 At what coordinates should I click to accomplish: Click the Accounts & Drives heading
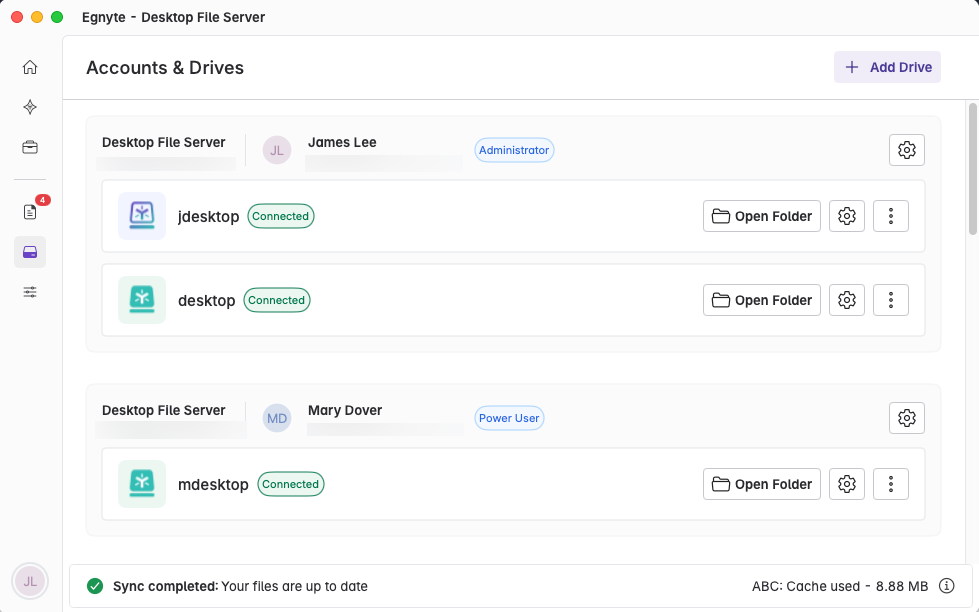tap(165, 67)
